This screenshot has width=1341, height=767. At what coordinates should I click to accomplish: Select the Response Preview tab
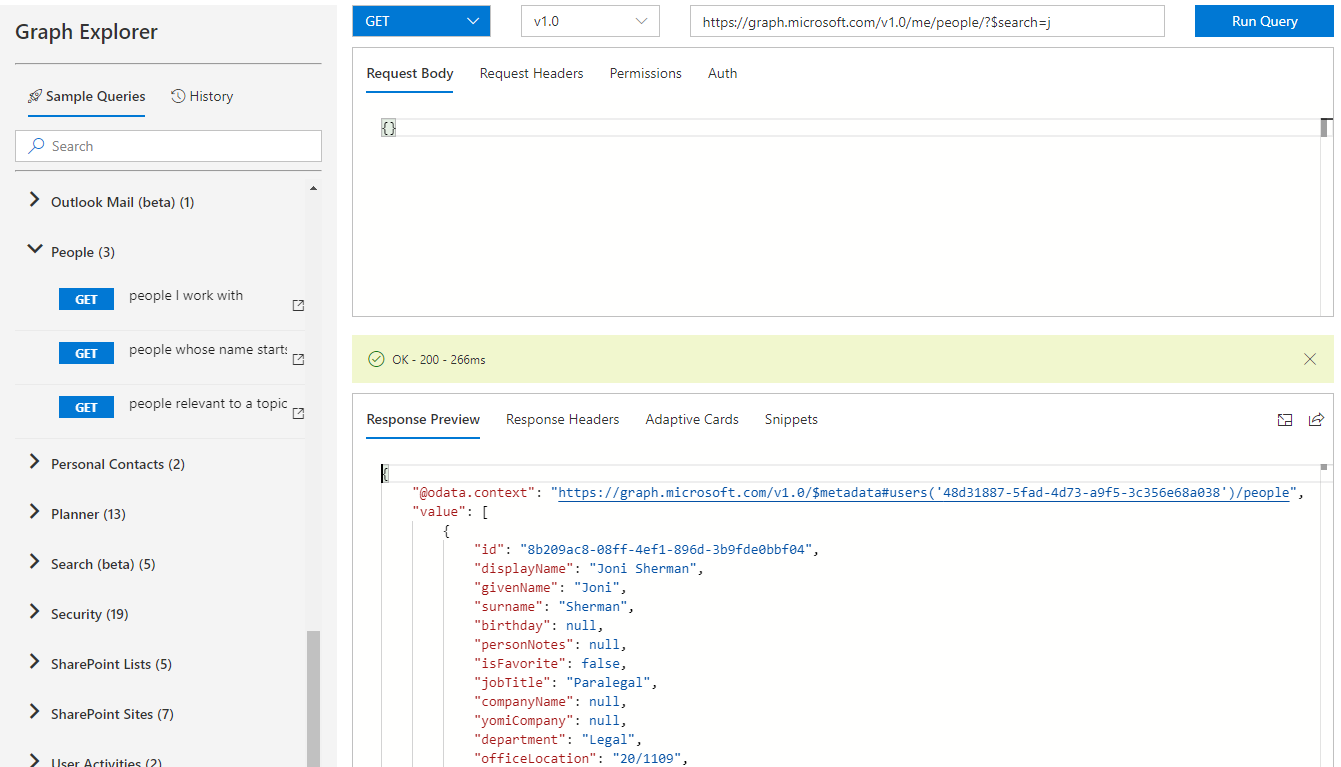pyautogui.click(x=423, y=420)
